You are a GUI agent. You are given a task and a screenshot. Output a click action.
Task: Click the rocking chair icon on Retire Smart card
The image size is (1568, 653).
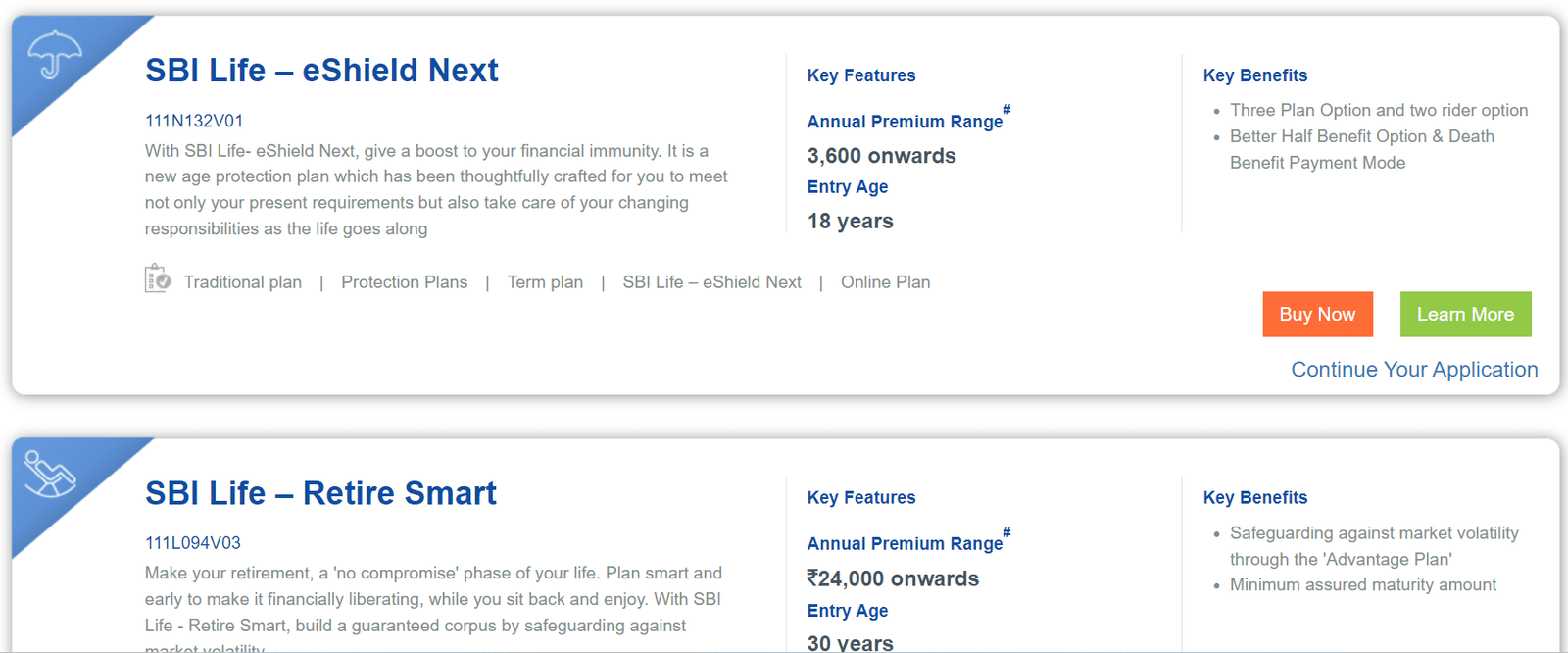click(x=50, y=474)
